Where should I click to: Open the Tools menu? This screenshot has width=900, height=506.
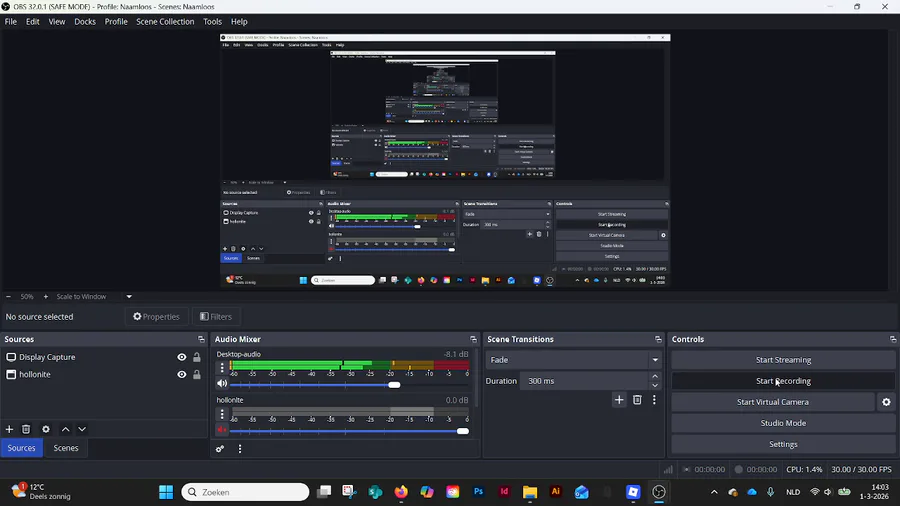click(x=212, y=22)
